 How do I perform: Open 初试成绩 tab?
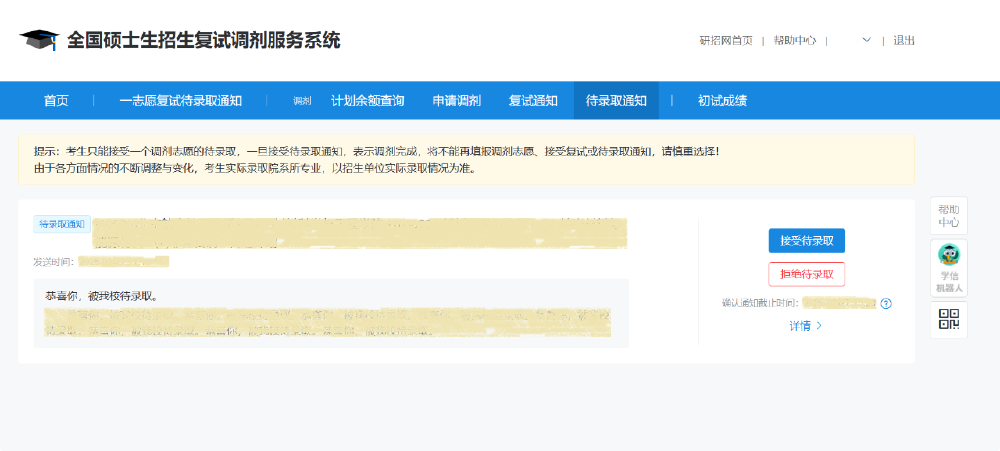(x=723, y=101)
